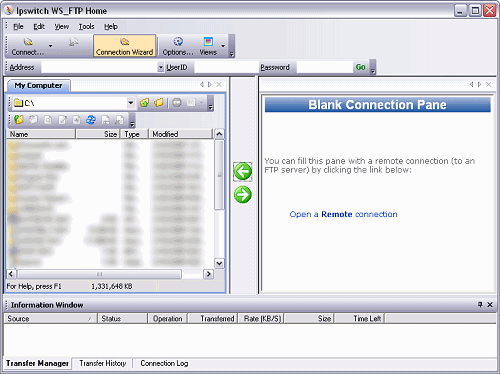Click the grayed cancel/stop icon in local toolbar
The width and height of the screenshot is (500, 374).
tap(177, 103)
